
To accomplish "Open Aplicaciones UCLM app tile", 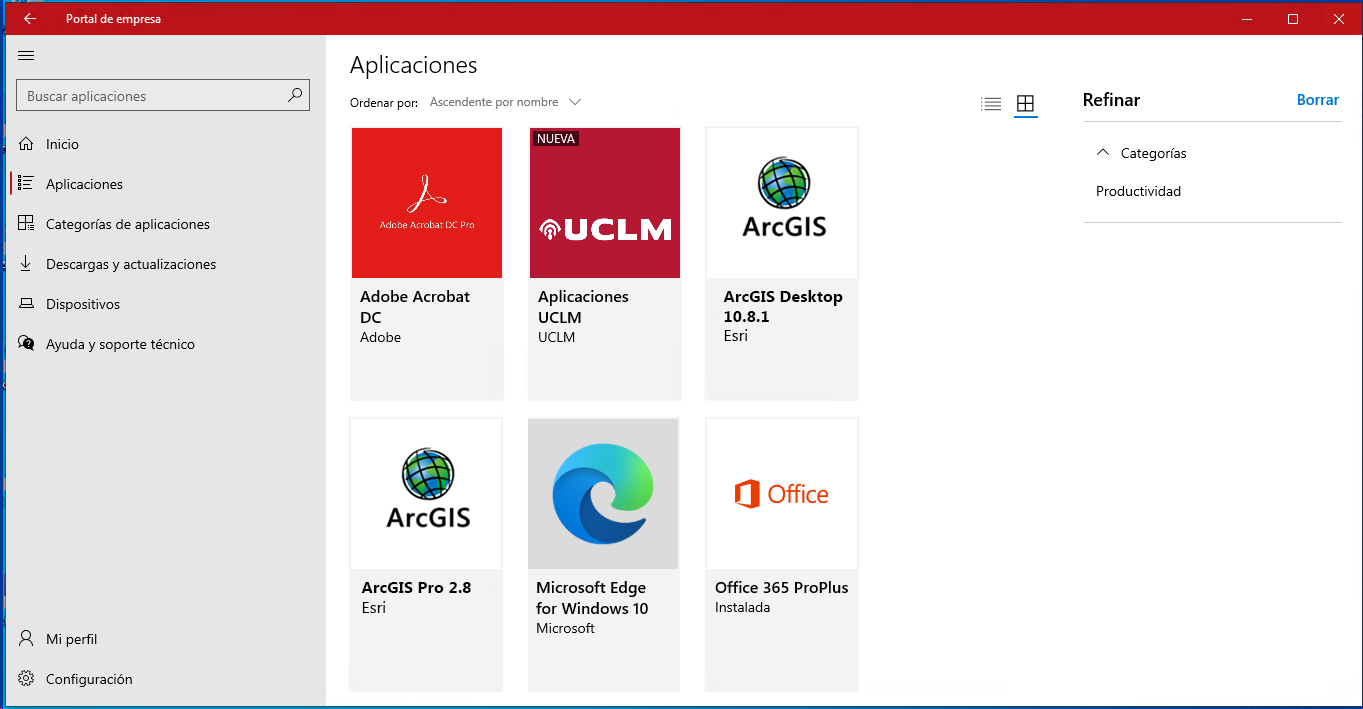I will [605, 262].
